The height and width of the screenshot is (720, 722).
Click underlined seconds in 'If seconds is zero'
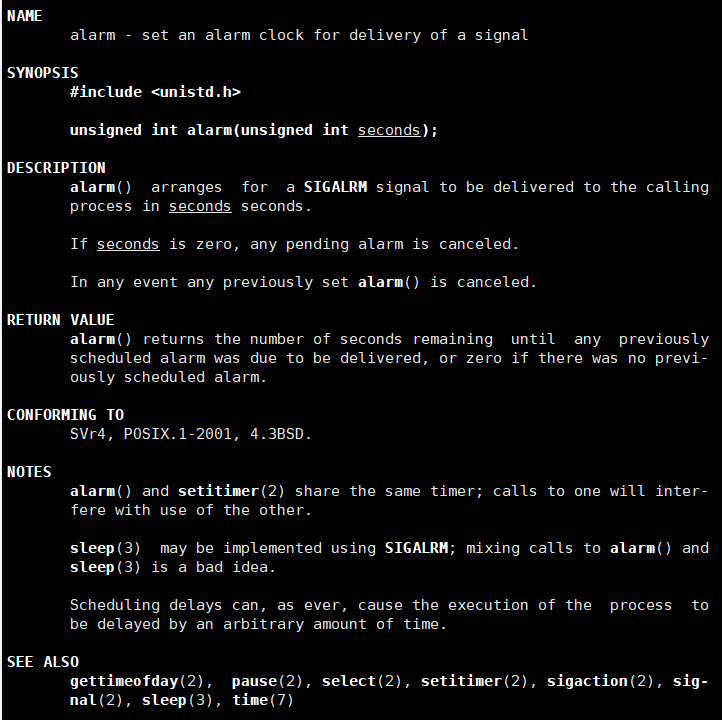tap(128, 244)
